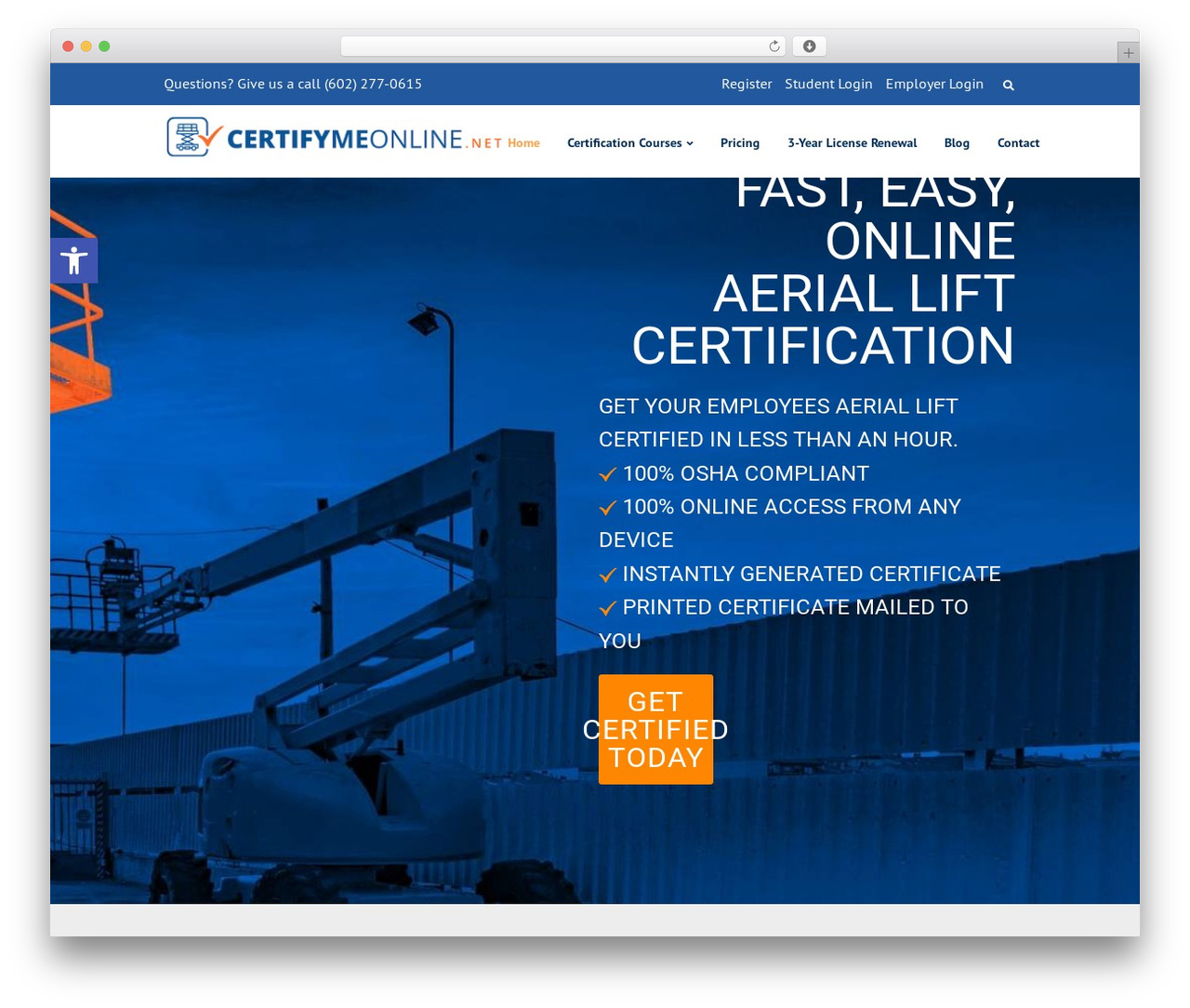
Task: Close the browser window with red button
Action: point(68,46)
